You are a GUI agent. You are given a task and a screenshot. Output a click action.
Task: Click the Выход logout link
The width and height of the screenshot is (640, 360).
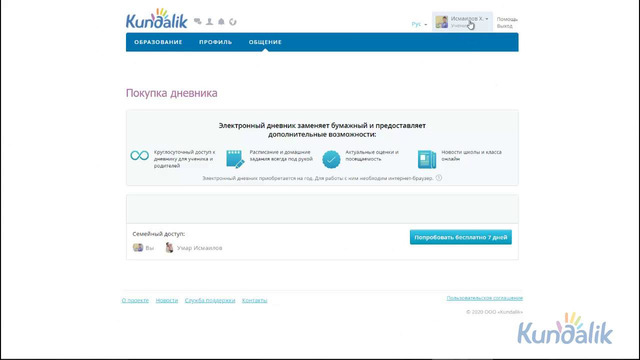[x=504, y=26]
